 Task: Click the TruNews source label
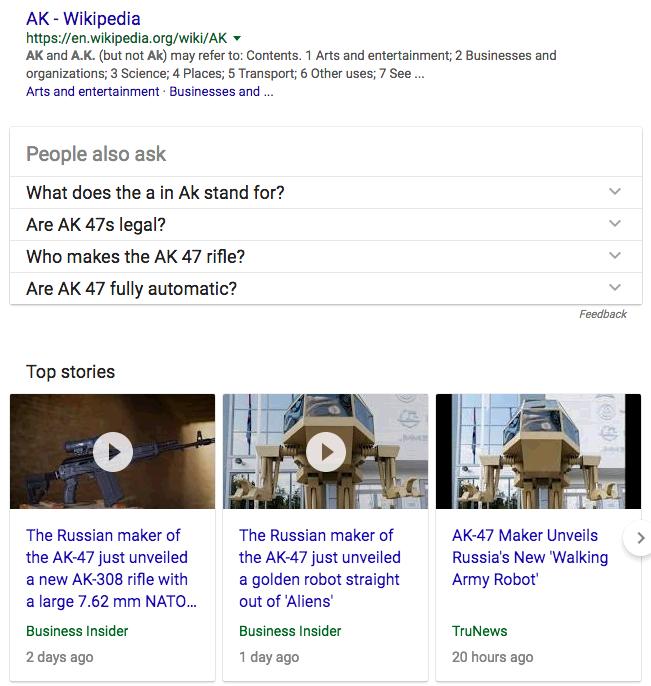click(x=480, y=631)
